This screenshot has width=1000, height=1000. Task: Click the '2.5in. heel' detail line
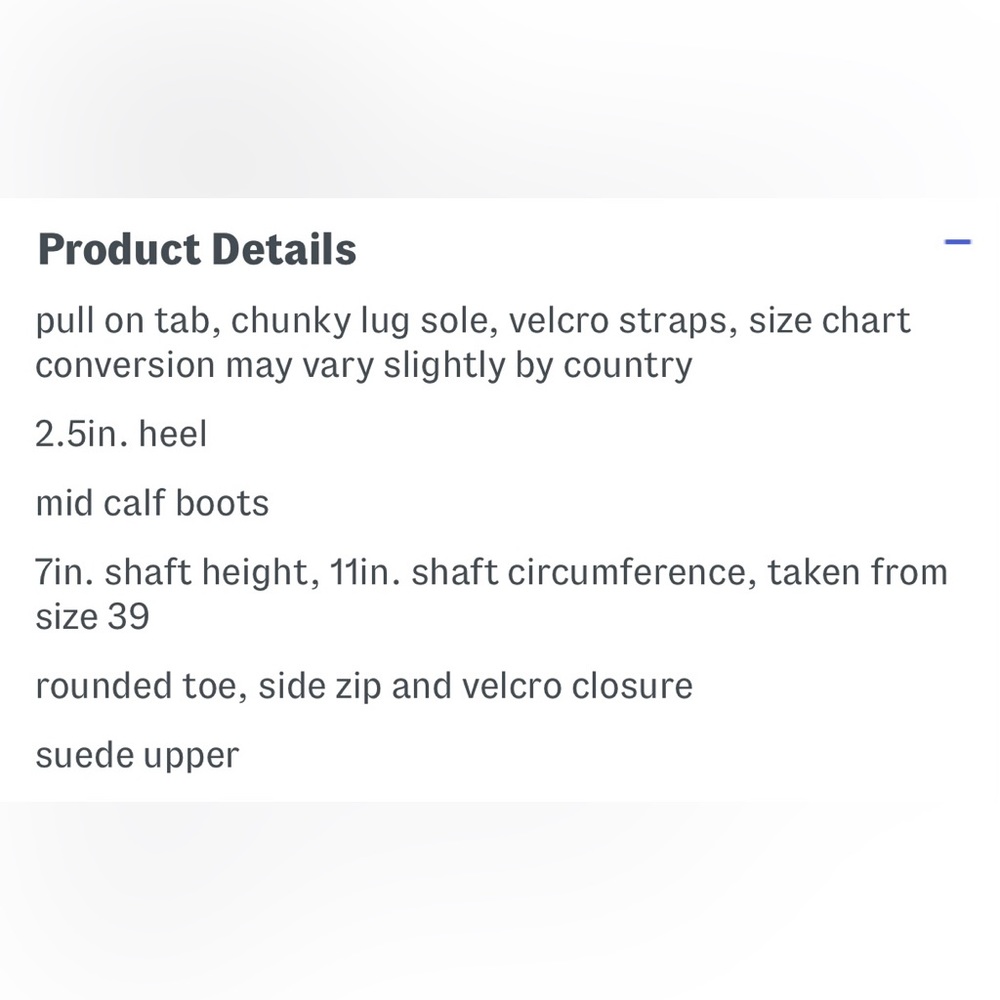[121, 434]
